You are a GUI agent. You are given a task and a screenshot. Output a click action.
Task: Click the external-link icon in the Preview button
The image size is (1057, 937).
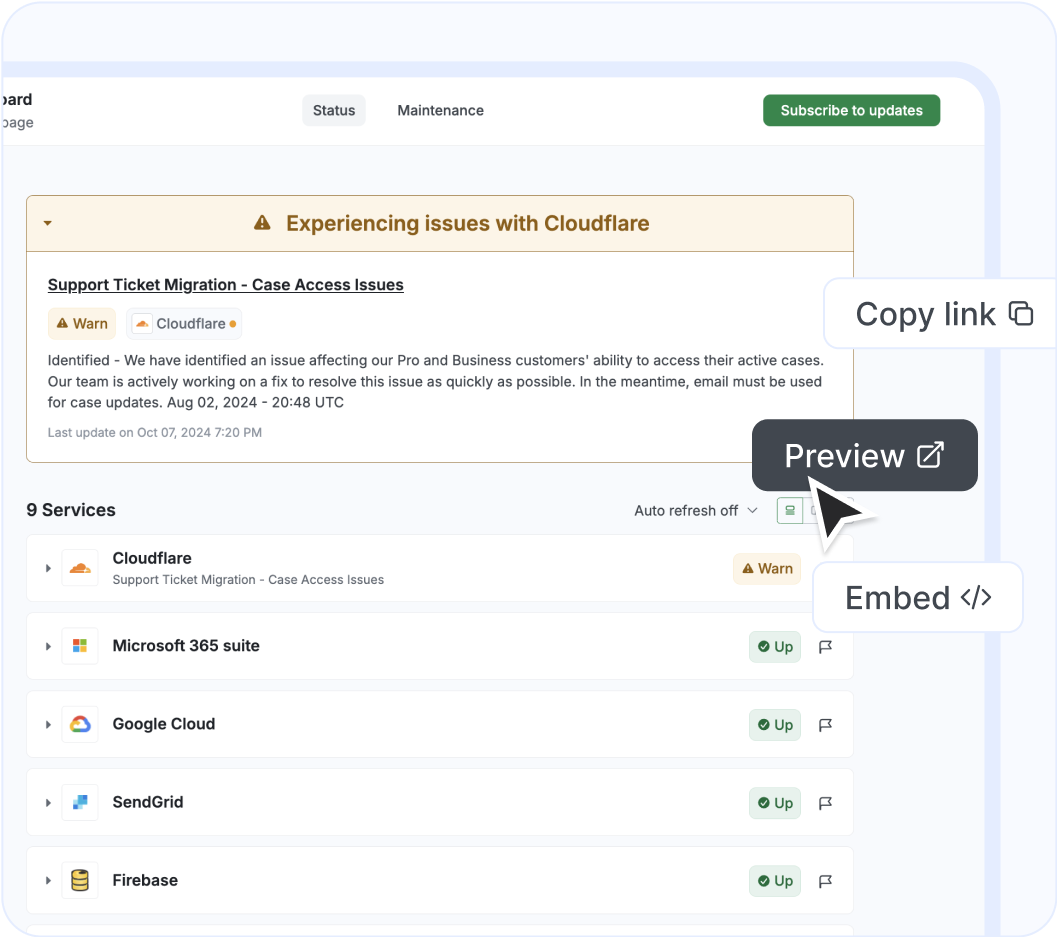pos(929,455)
